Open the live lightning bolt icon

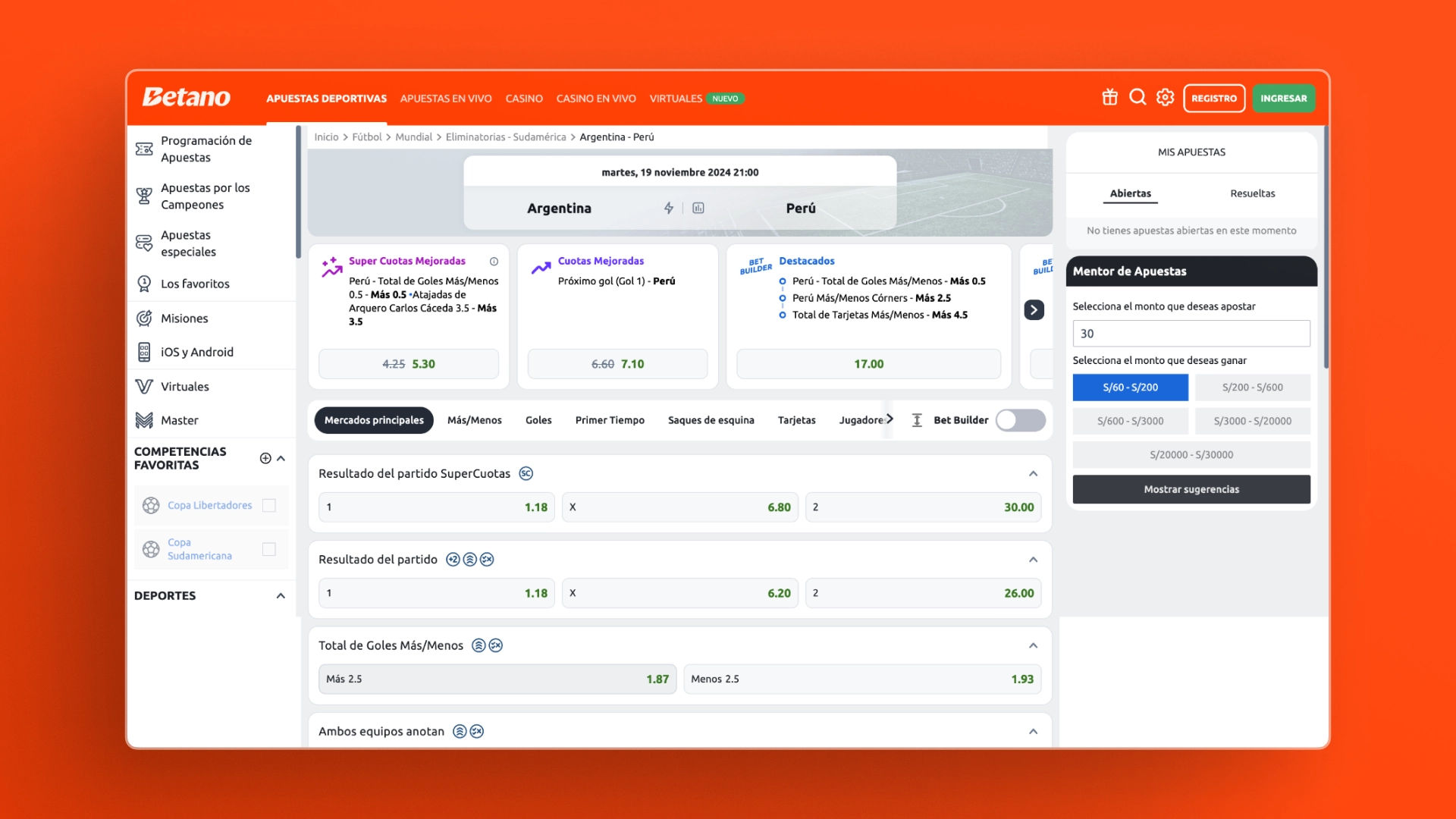tap(669, 208)
